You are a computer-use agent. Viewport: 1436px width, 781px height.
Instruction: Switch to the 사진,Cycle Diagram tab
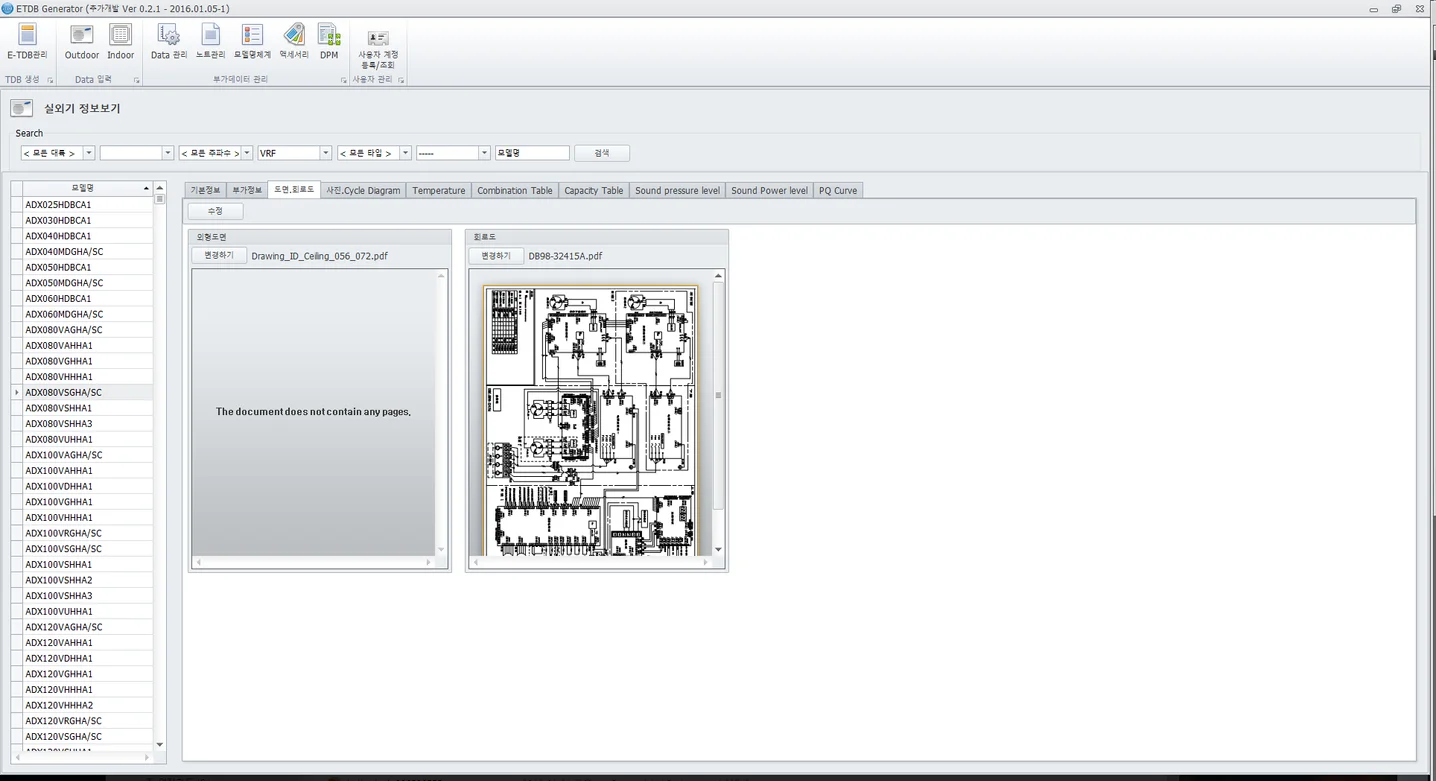[x=363, y=190]
